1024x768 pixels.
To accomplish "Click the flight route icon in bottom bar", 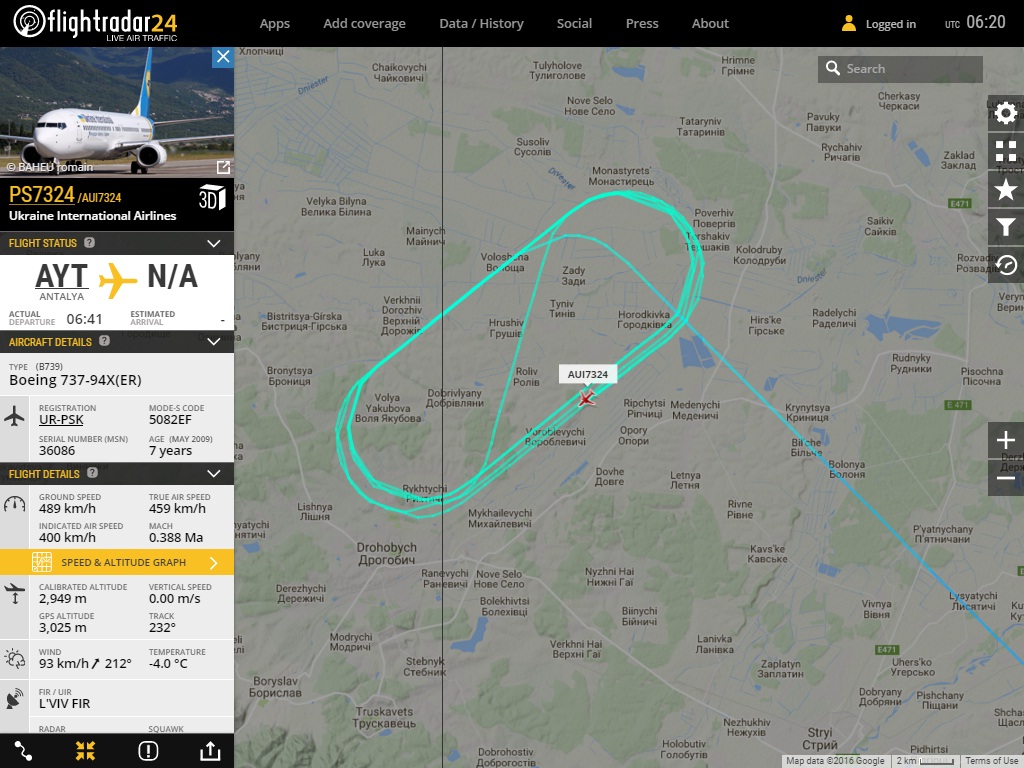I will tap(23, 751).
